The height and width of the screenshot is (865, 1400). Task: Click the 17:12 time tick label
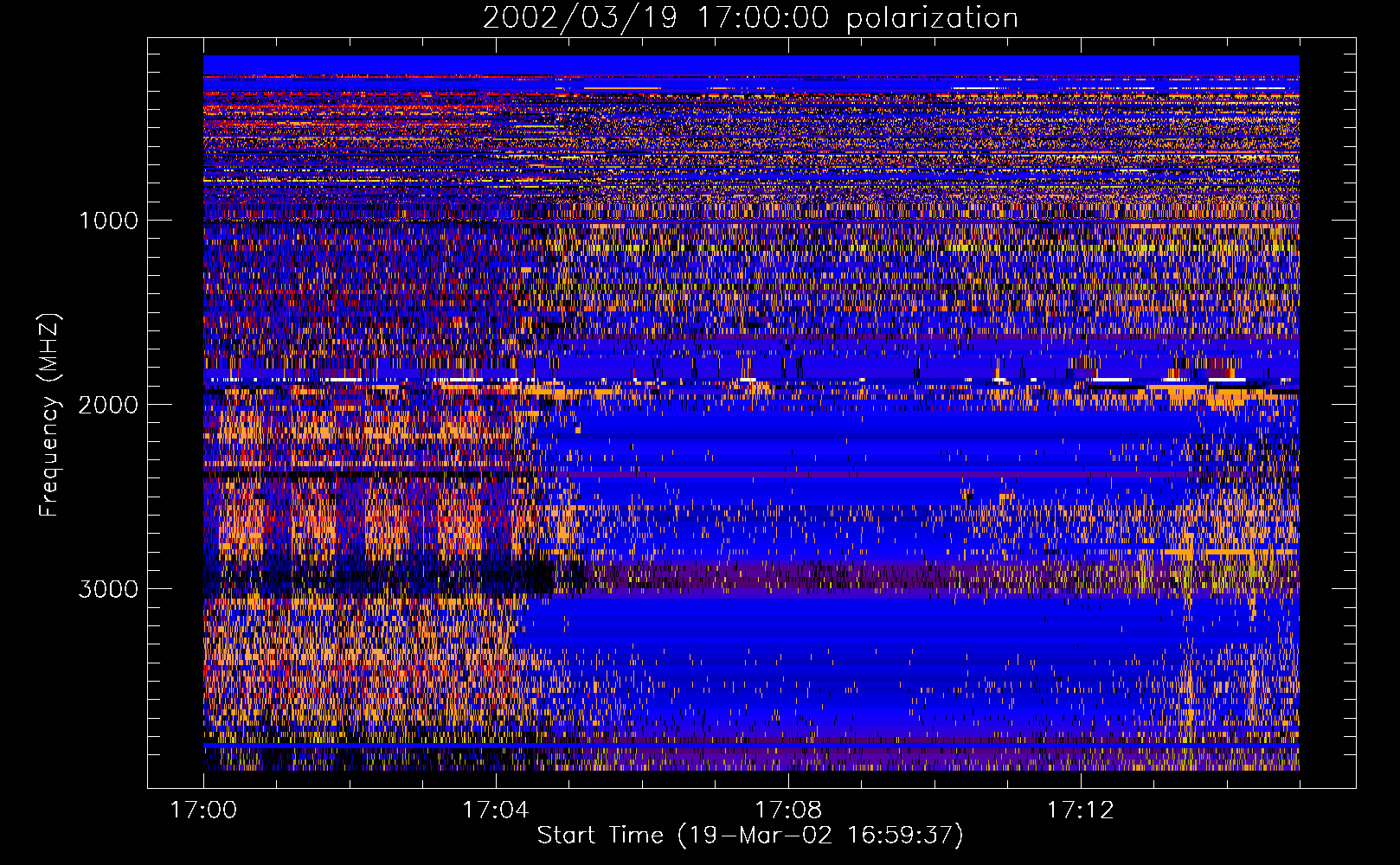1081,811
